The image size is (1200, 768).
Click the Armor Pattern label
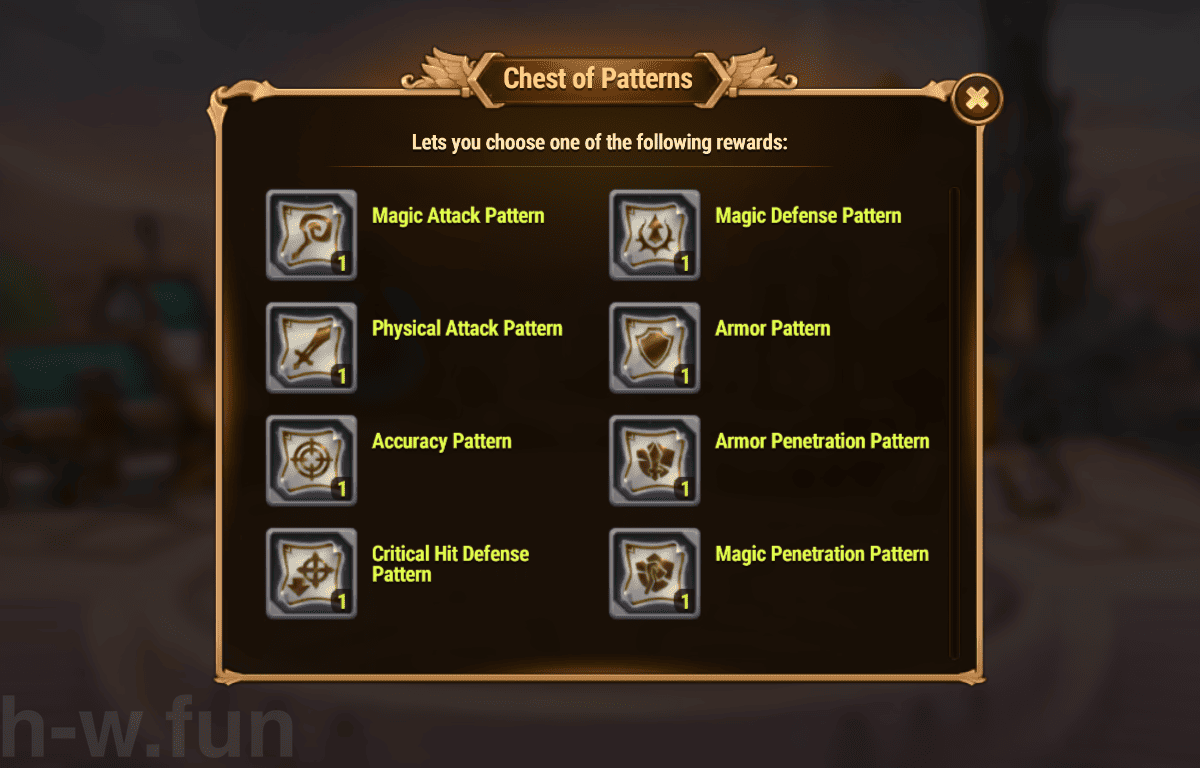(772, 328)
